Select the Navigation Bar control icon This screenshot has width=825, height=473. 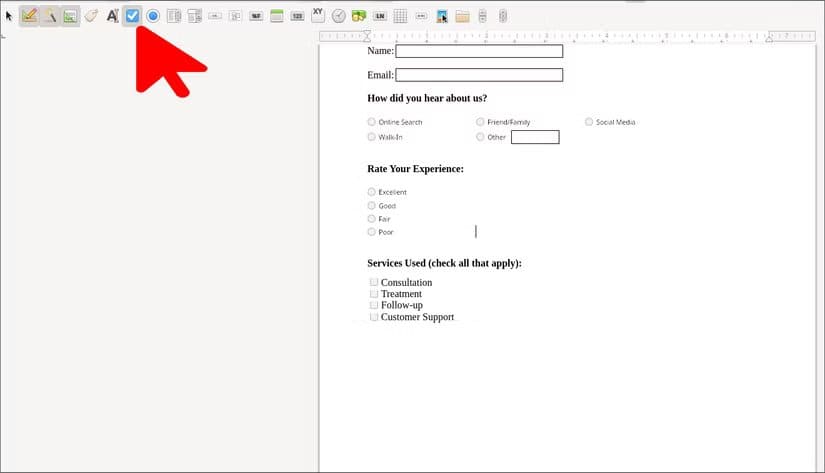pos(421,16)
